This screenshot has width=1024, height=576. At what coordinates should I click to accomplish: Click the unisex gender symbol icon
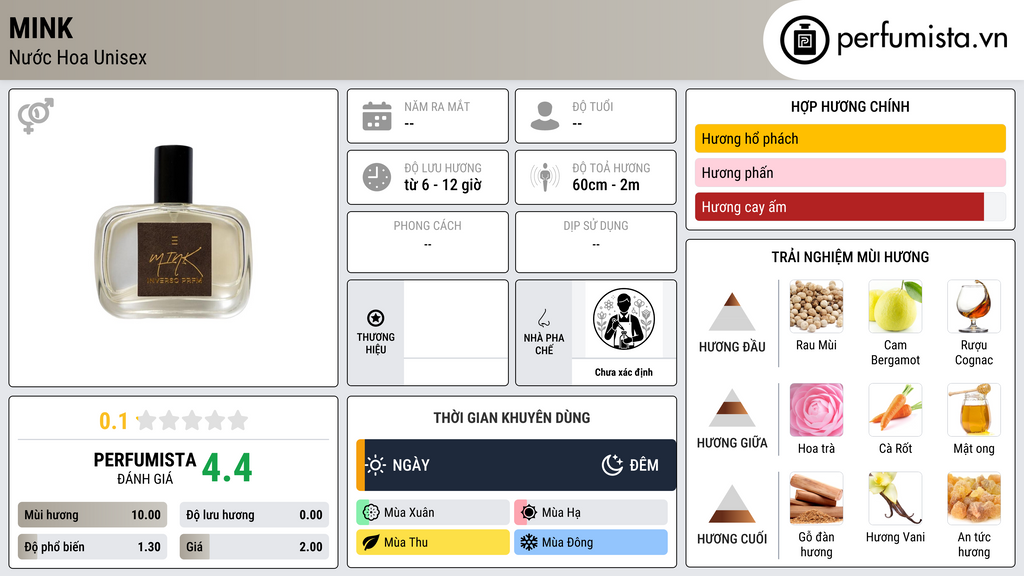(x=35, y=116)
